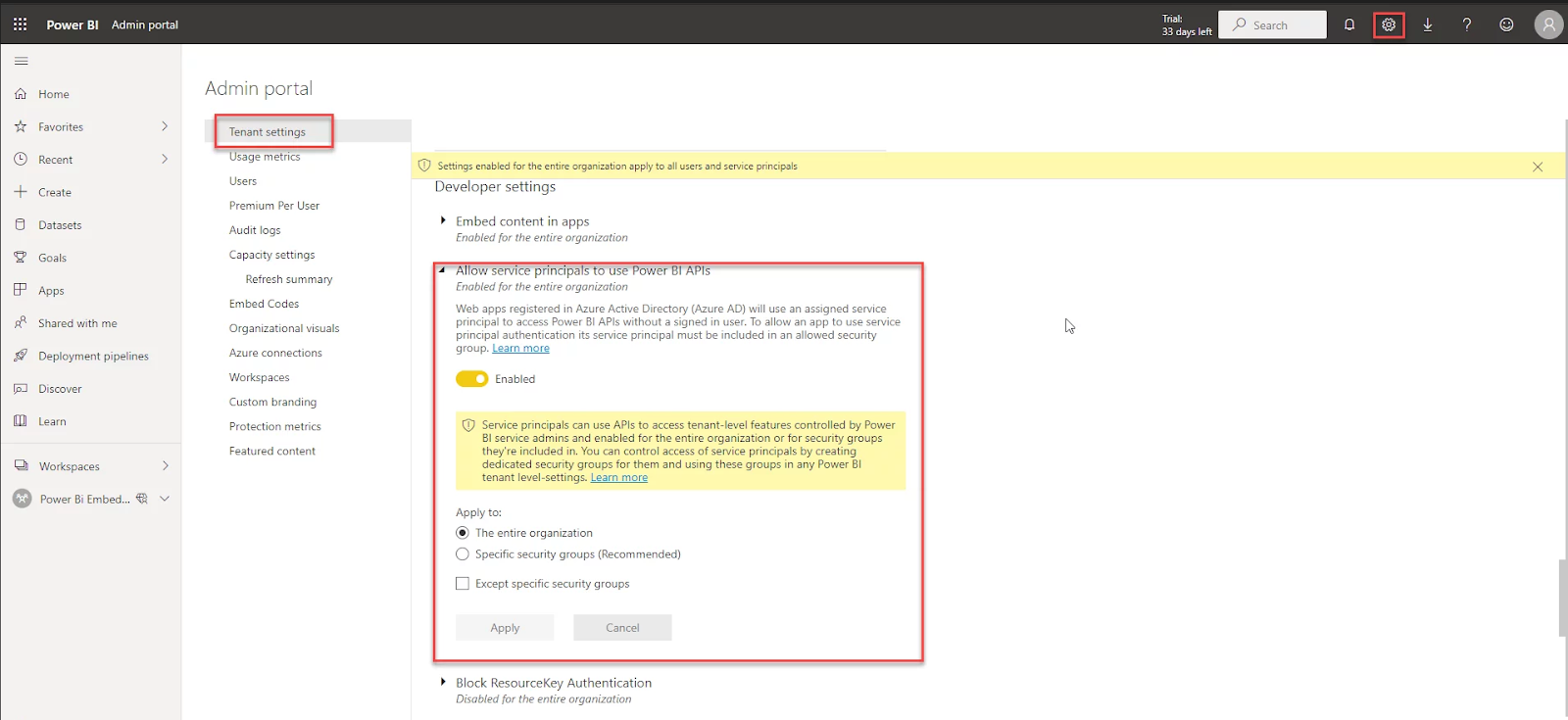Click the Power Bi Embed workspace avatar

pyautogui.click(x=22, y=499)
